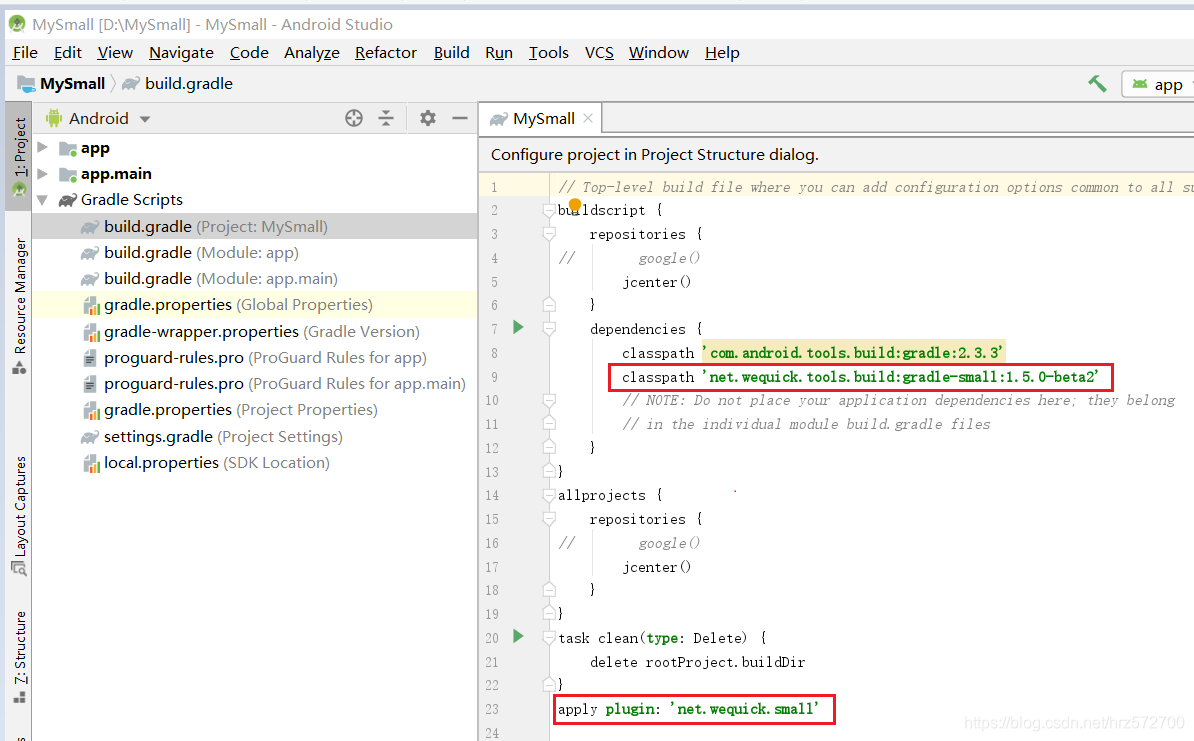Hide the Project panel with minus icon
Screen dimensions: 1194x741
[x=460, y=118]
